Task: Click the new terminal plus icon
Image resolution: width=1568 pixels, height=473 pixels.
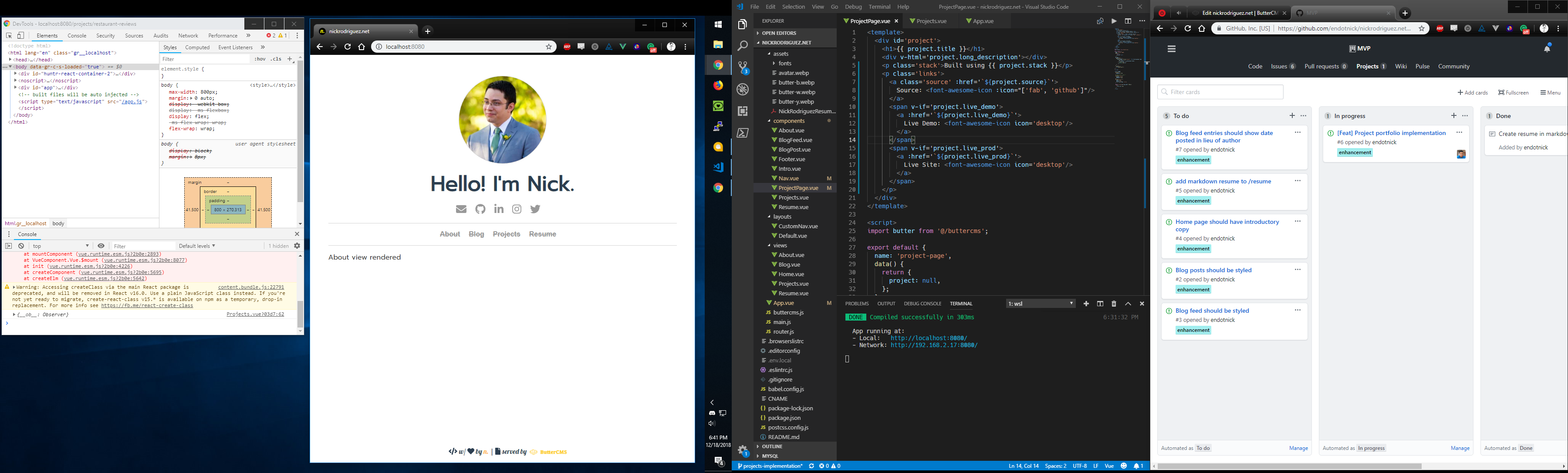Action: (1086, 304)
